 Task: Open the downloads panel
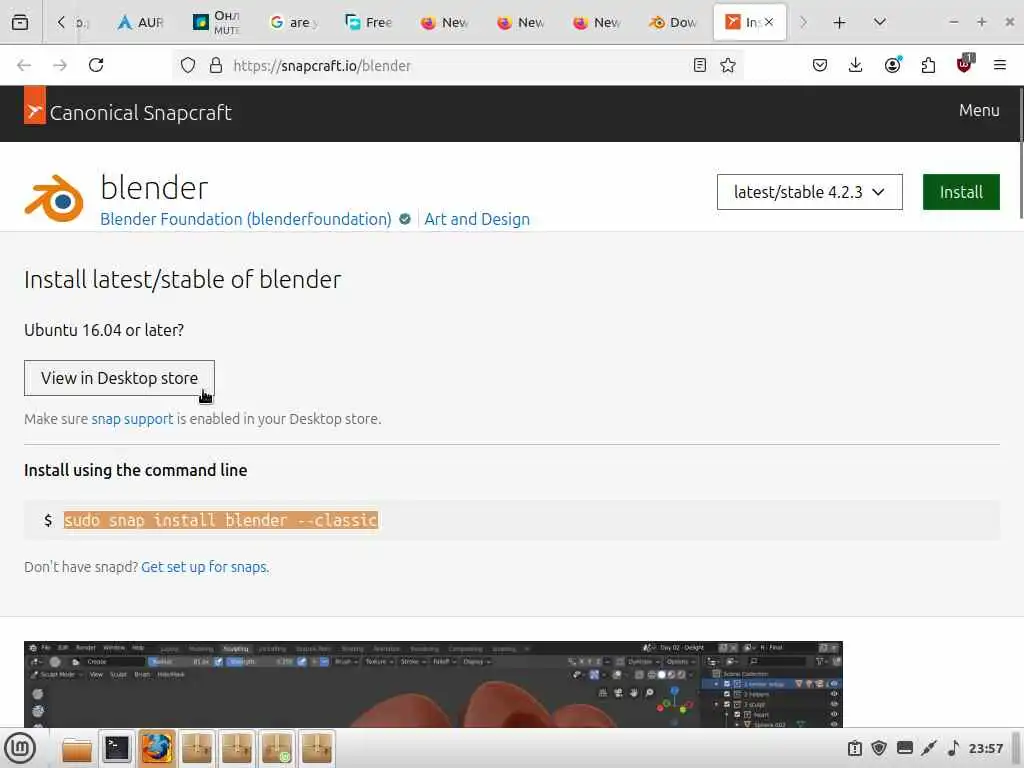[856, 65]
